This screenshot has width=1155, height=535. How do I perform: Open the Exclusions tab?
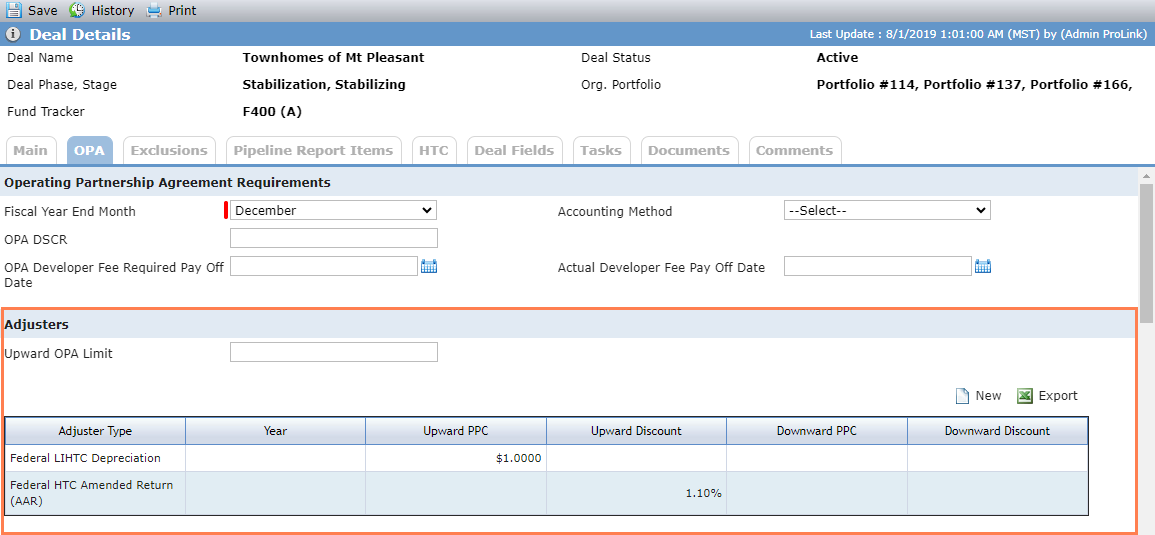(169, 150)
